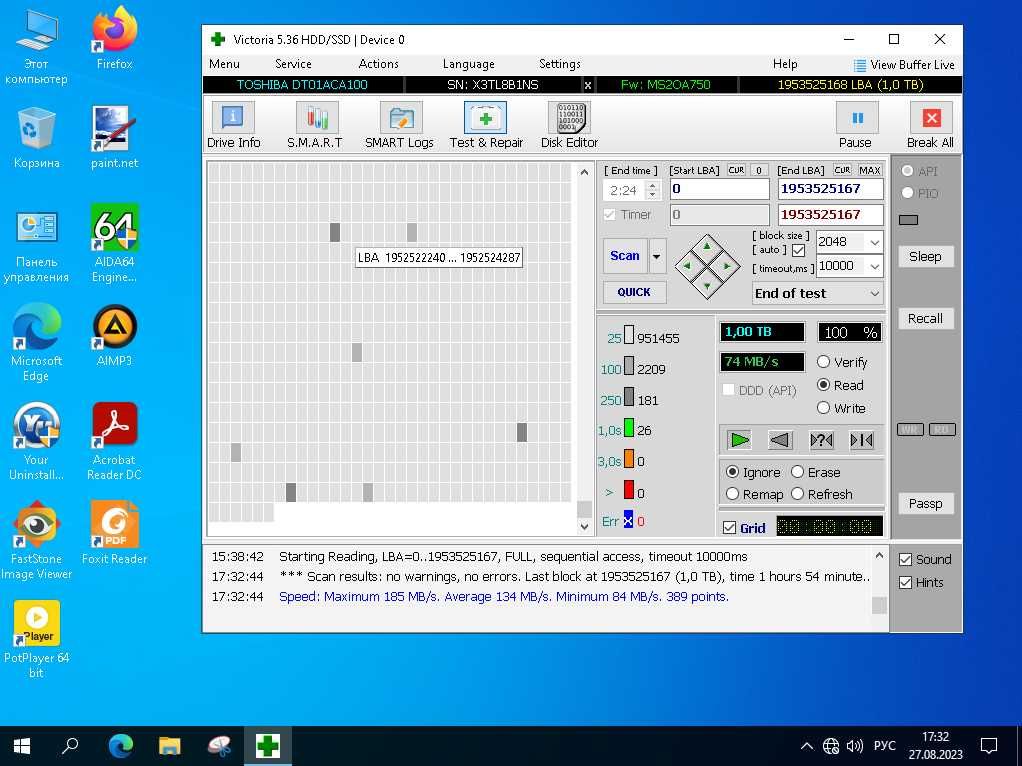Viewport: 1022px width, 766px height.
Task: Open the Service menu
Action: tap(293, 64)
